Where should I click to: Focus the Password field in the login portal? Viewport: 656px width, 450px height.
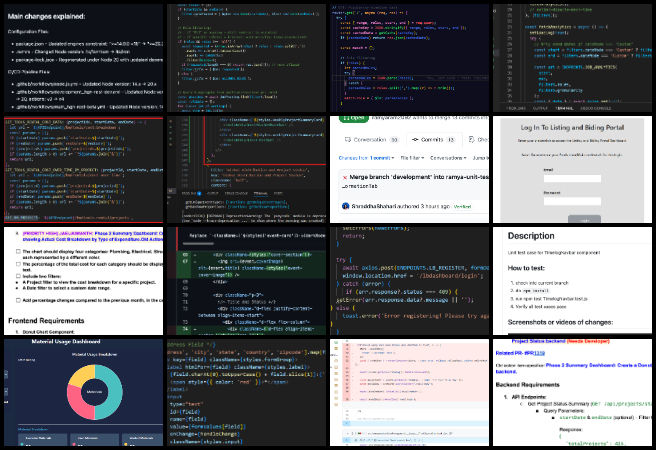(x=572, y=202)
